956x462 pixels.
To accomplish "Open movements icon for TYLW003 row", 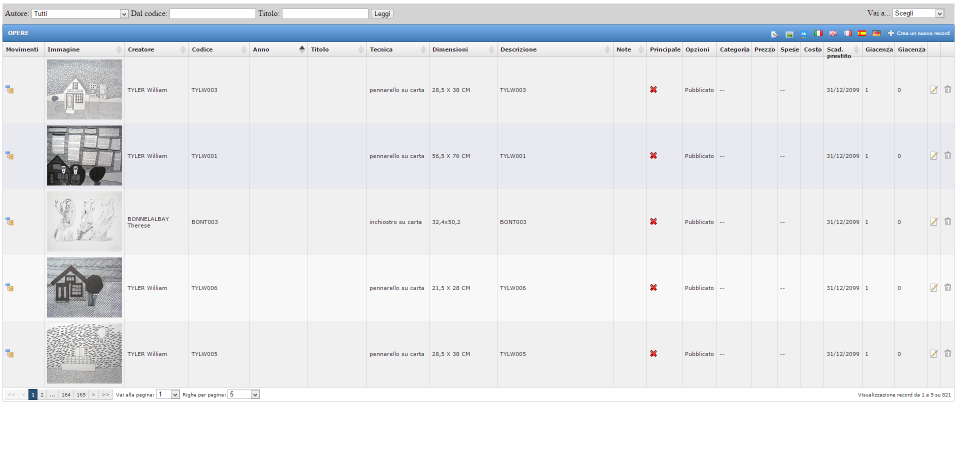I will [9, 90].
